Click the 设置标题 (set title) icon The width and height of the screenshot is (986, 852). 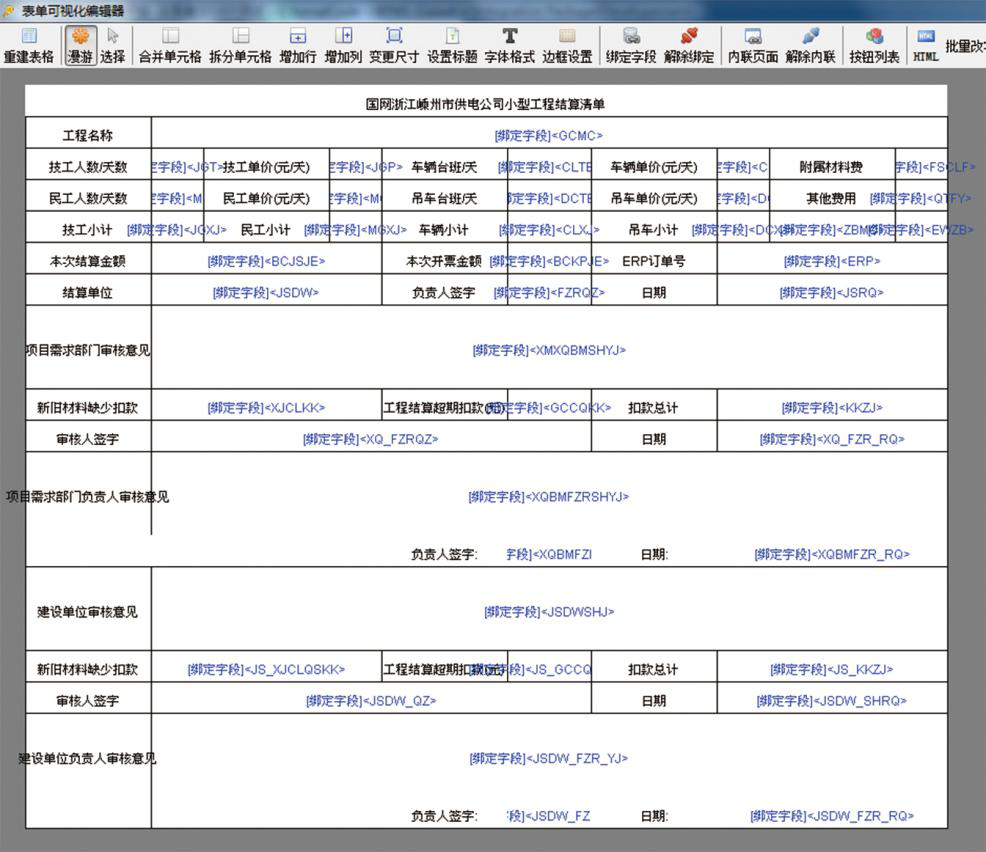(452, 46)
